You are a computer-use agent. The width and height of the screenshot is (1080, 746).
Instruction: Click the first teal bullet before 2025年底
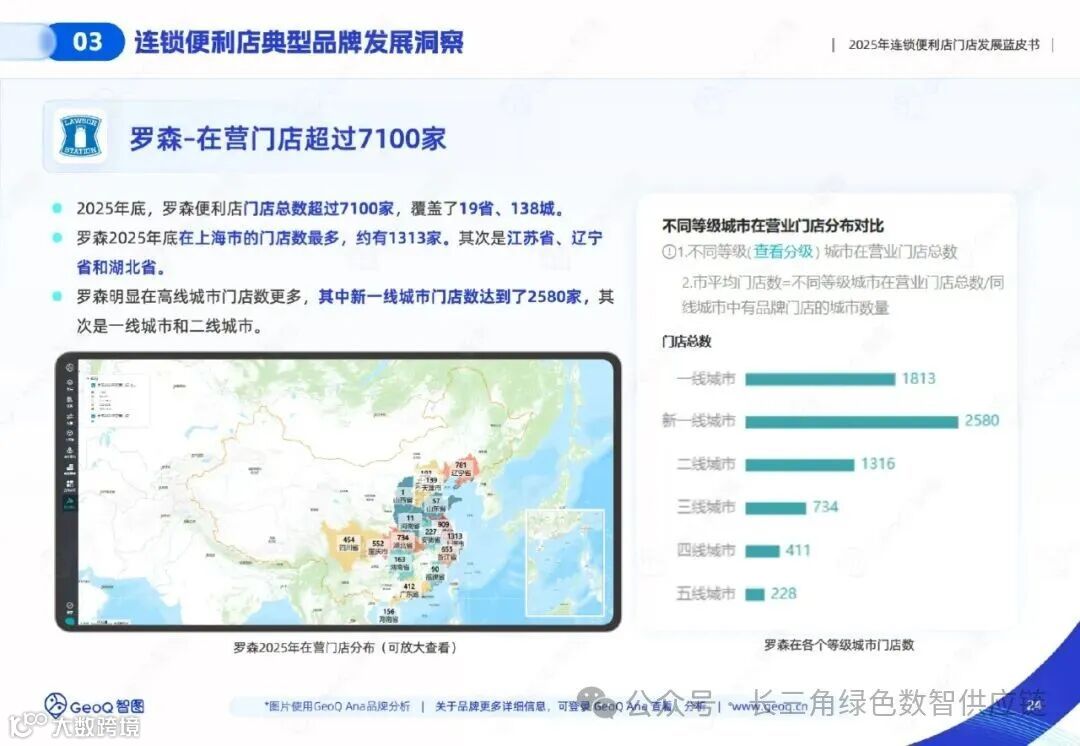click(57, 208)
